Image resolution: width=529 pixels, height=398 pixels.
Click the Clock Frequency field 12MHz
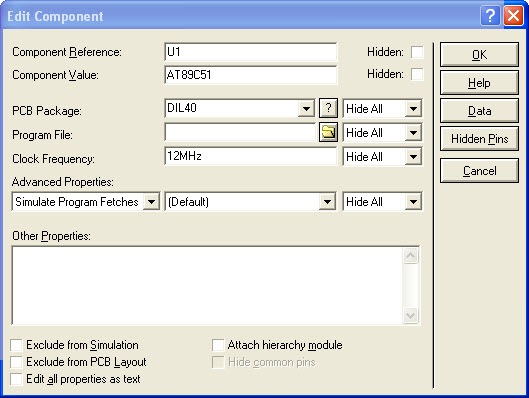tap(250, 156)
